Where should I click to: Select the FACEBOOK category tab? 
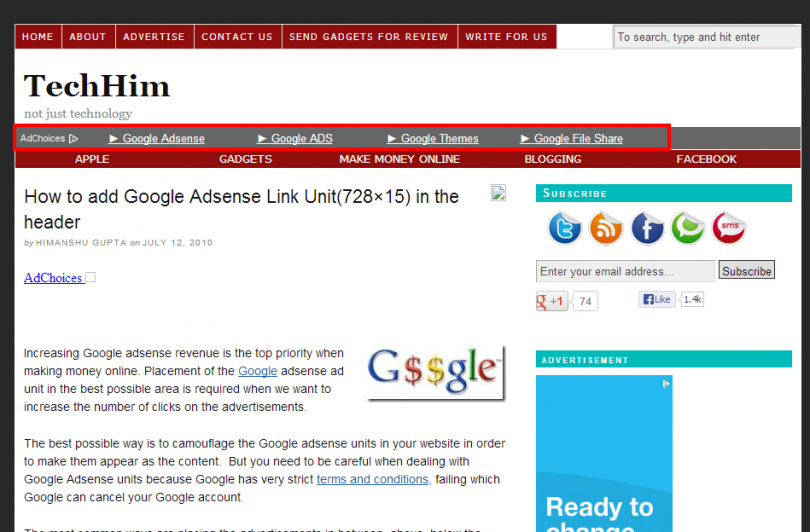(706, 159)
